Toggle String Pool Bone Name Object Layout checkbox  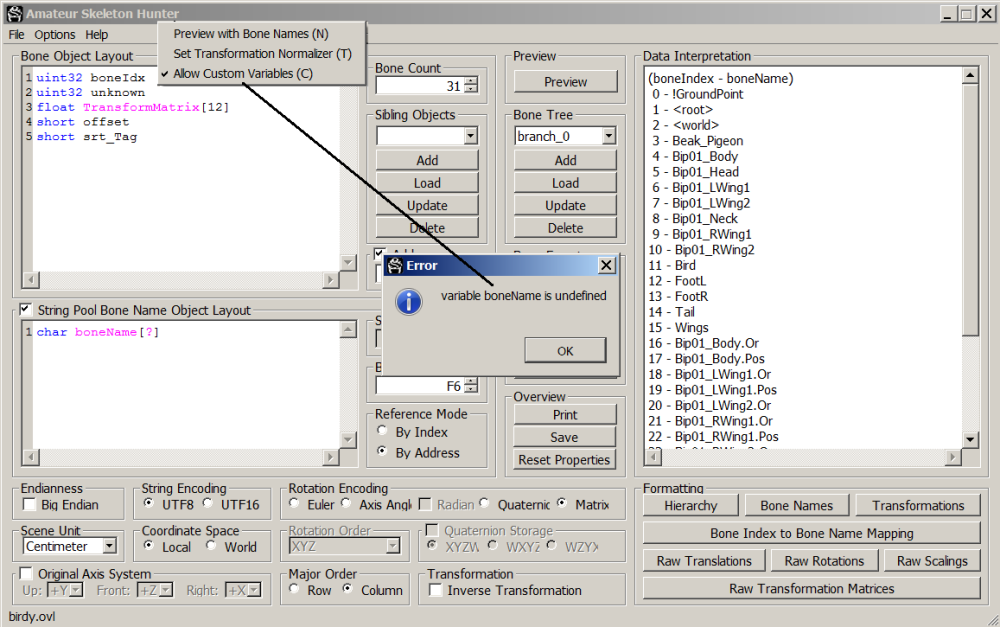click(x=25, y=309)
